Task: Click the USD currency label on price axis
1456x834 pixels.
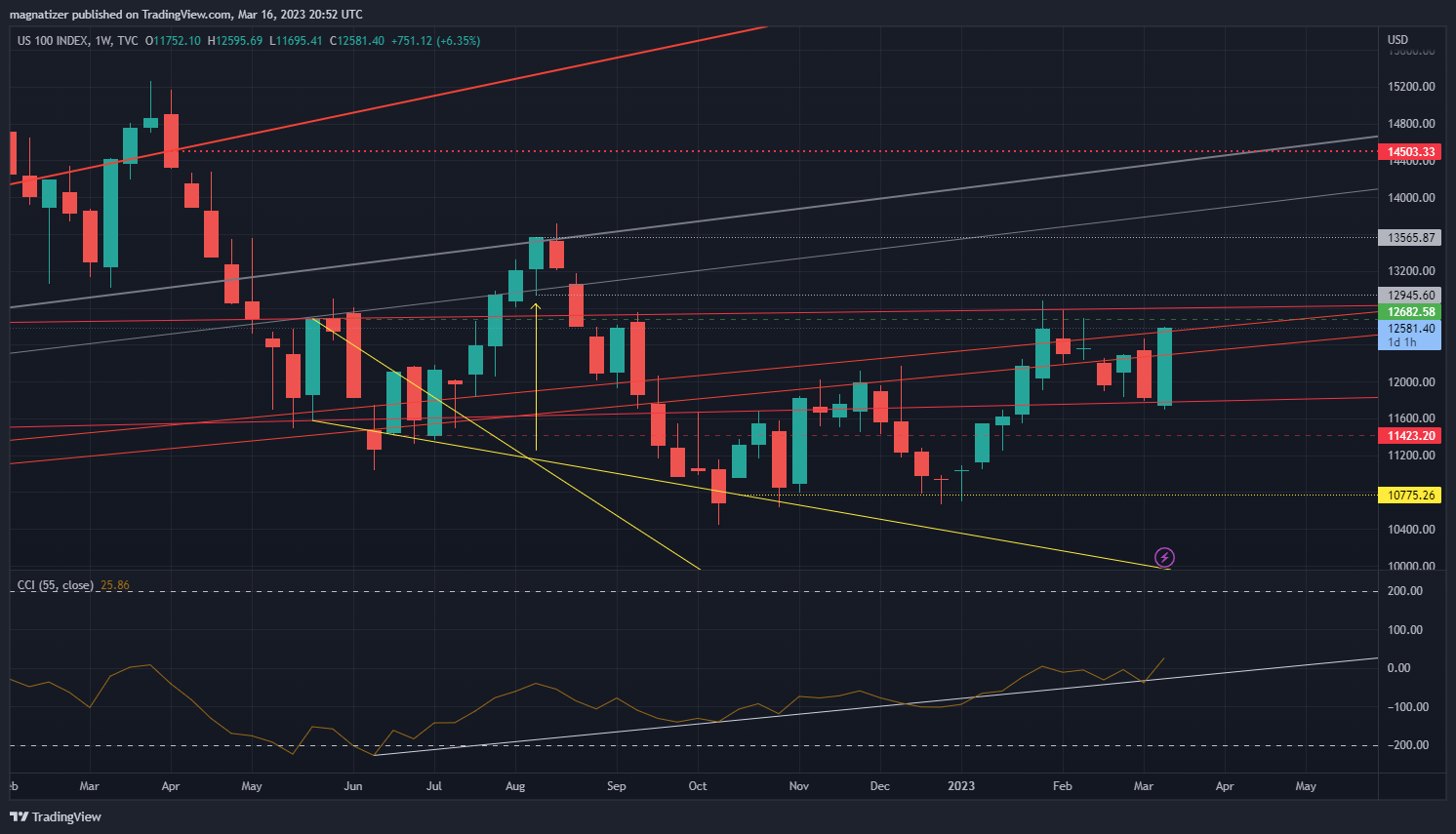Action: (x=1398, y=40)
